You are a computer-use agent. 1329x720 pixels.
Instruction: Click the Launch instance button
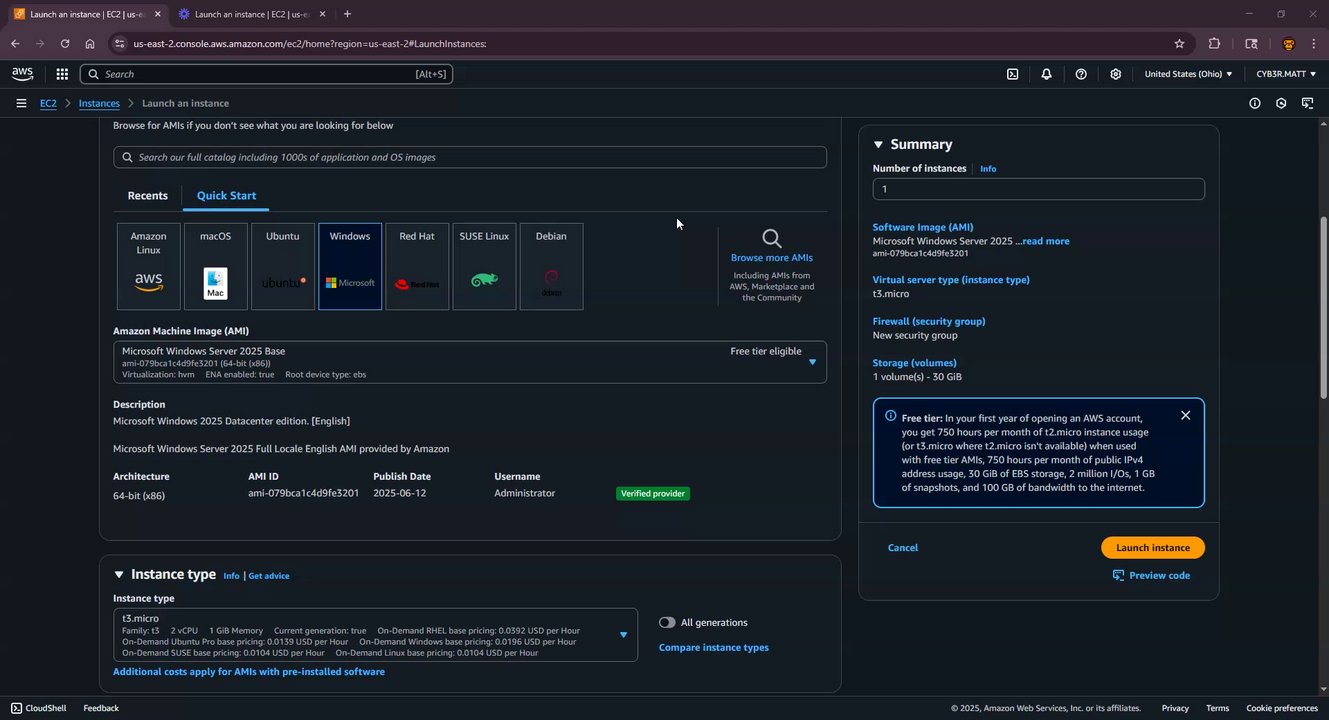(1153, 548)
